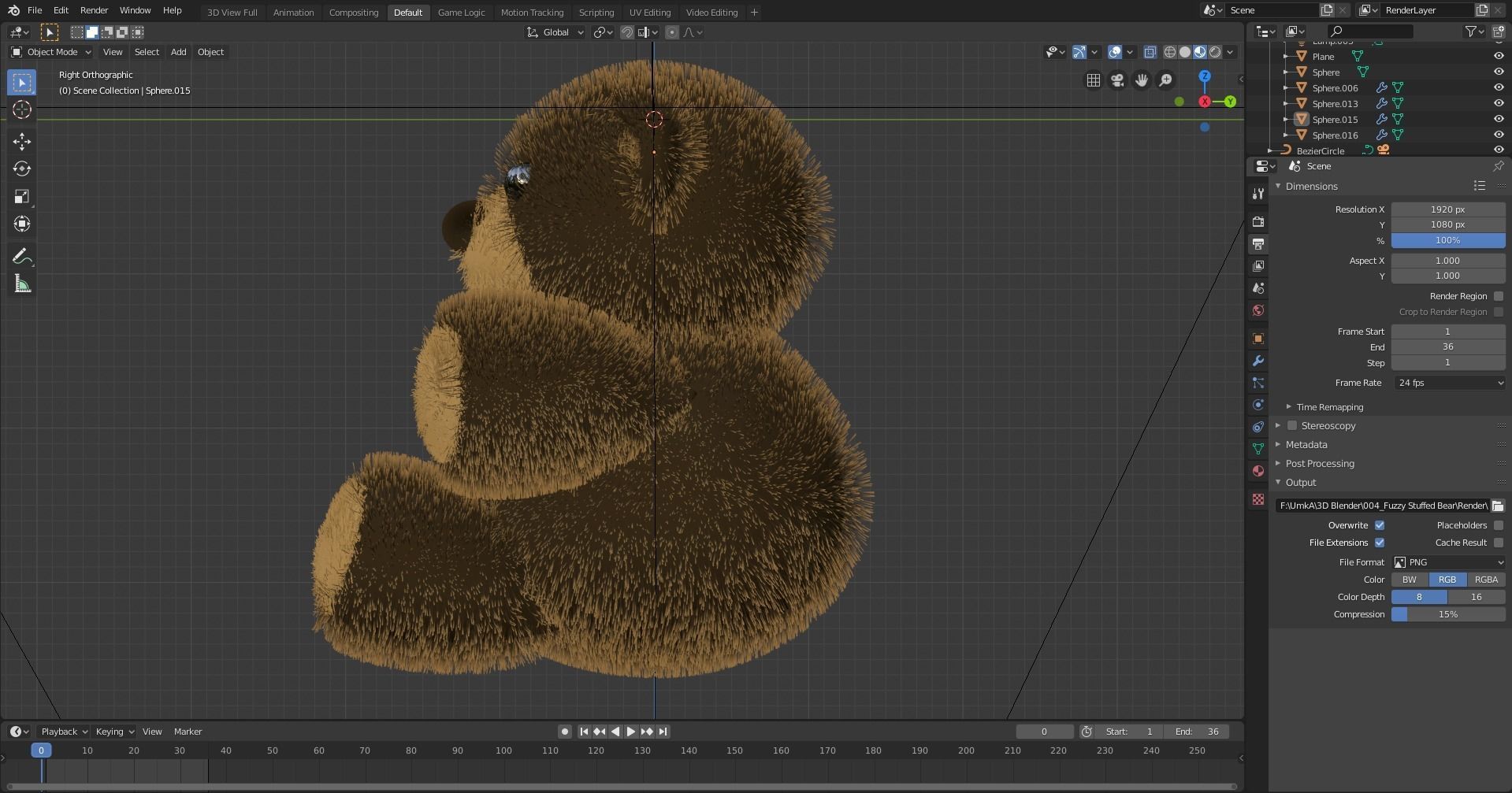Set Color Depth to 16

1476,597
